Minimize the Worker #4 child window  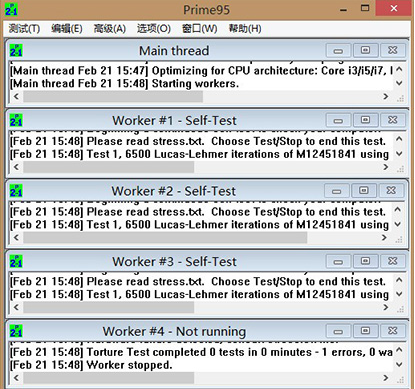point(338,331)
